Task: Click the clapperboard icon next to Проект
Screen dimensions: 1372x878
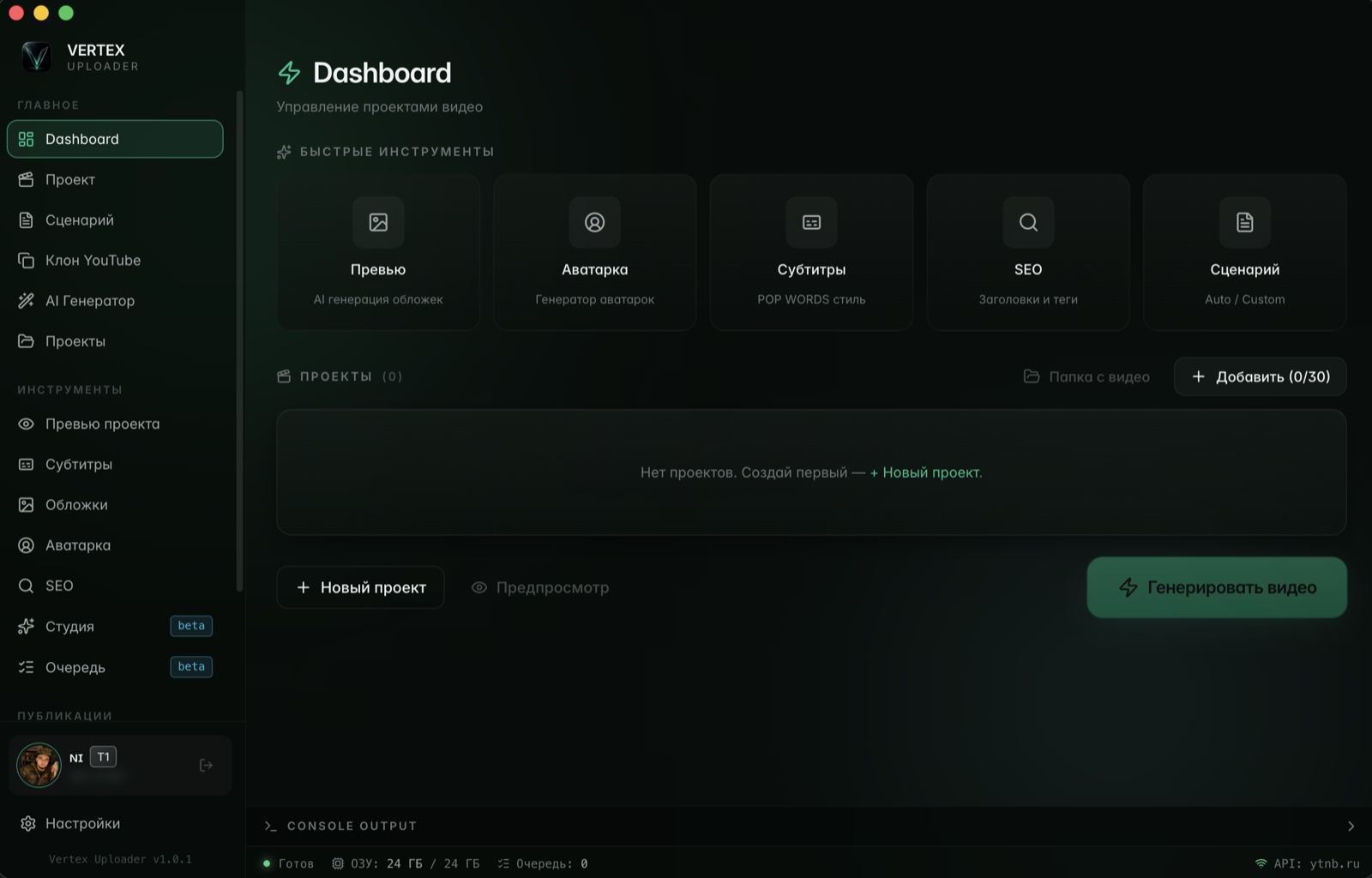Action: [27, 179]
